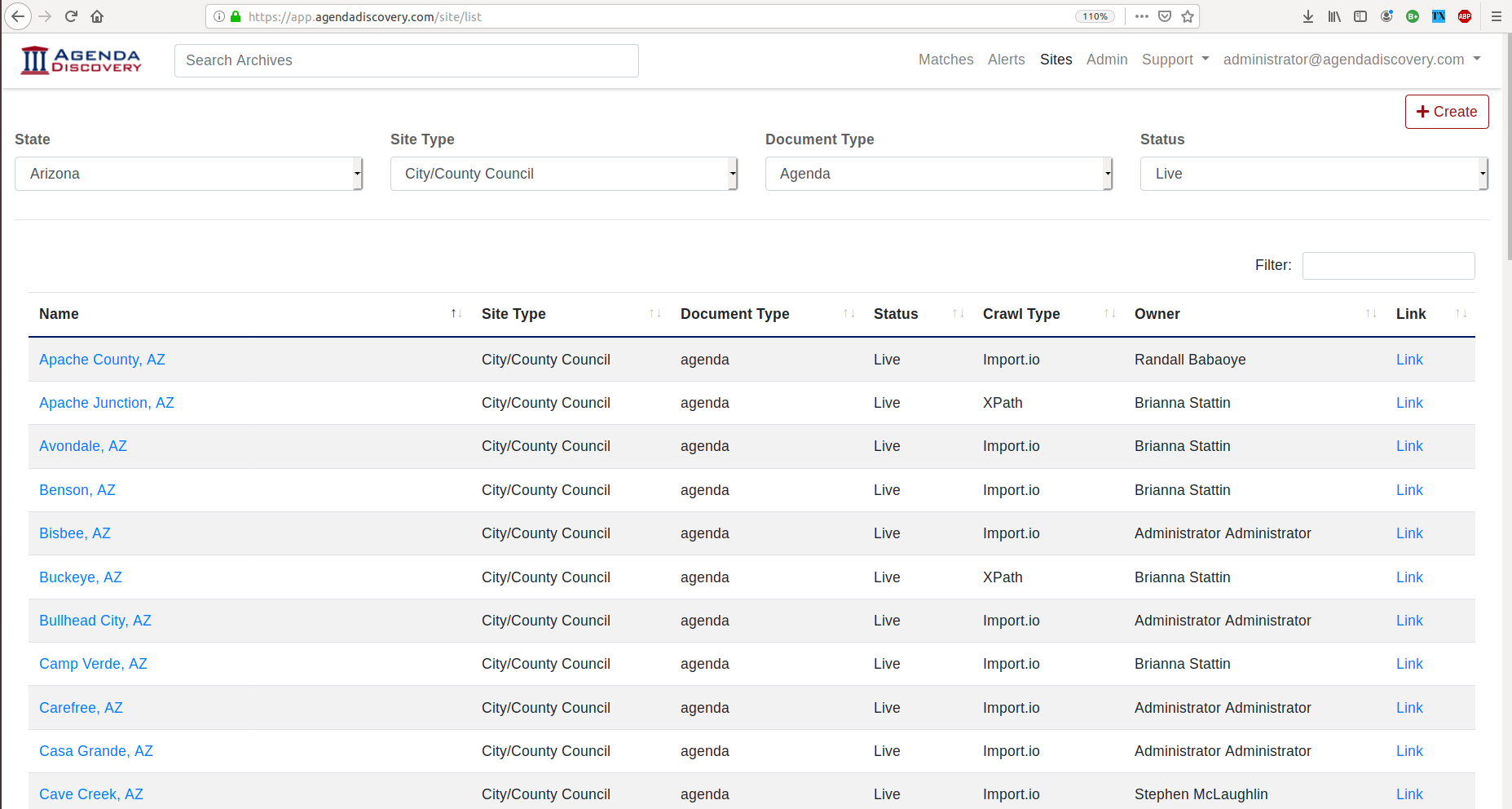This screenshot has height=809, width=1512.
Task: Sort by Link column arrows
Action: 1461,314
